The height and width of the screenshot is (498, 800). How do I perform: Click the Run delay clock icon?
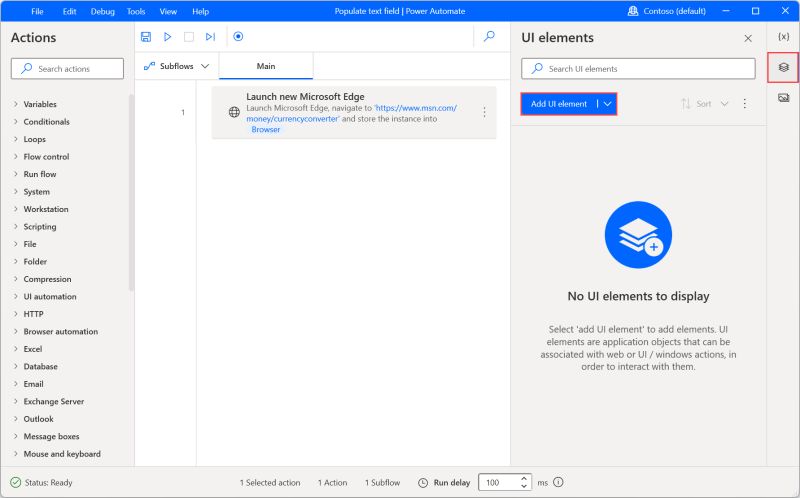click(x=423, y=483)
